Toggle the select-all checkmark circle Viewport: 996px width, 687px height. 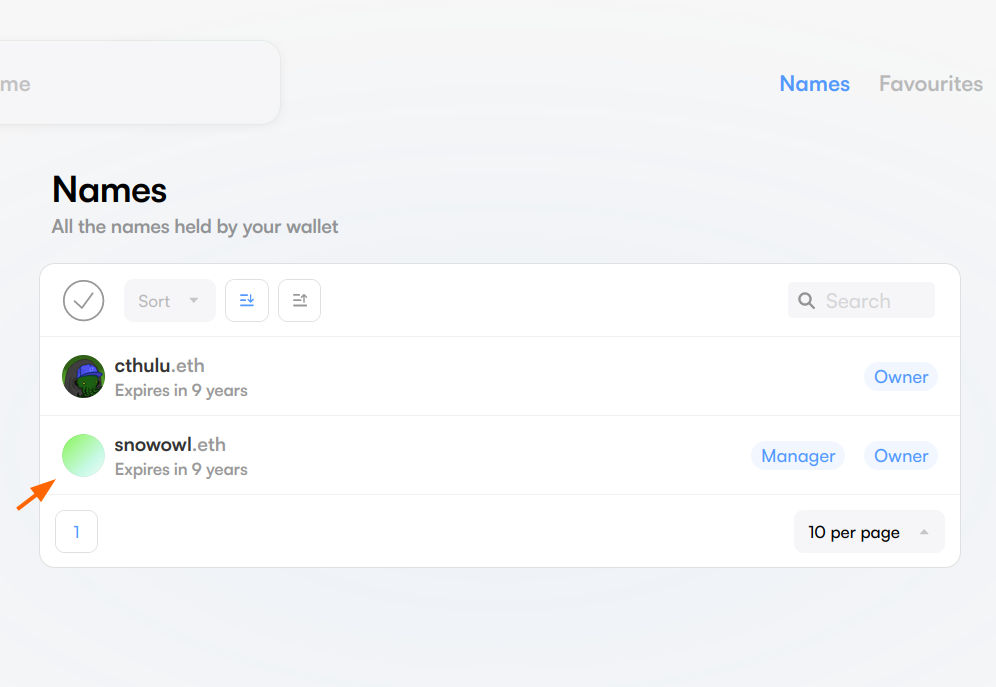83,301
